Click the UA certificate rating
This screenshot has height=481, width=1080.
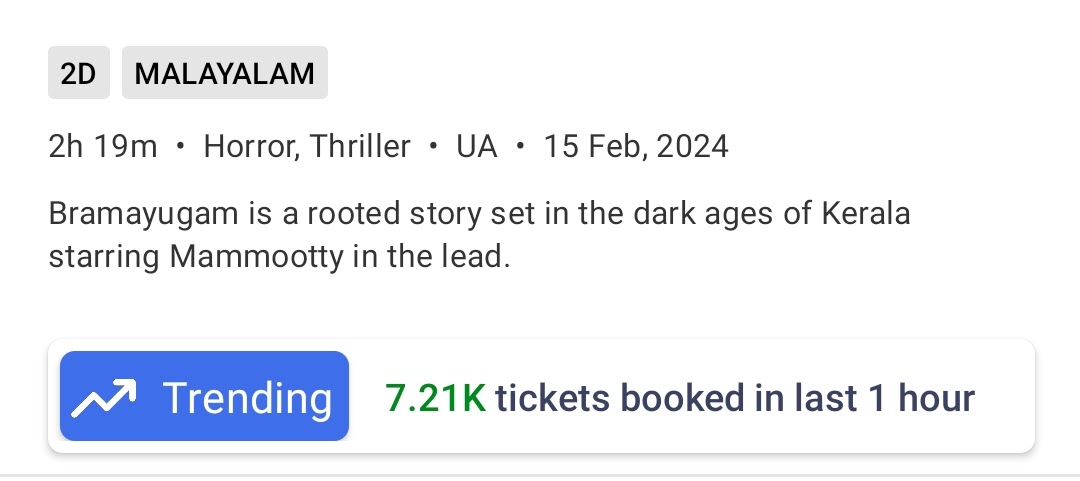click(477, 147)
